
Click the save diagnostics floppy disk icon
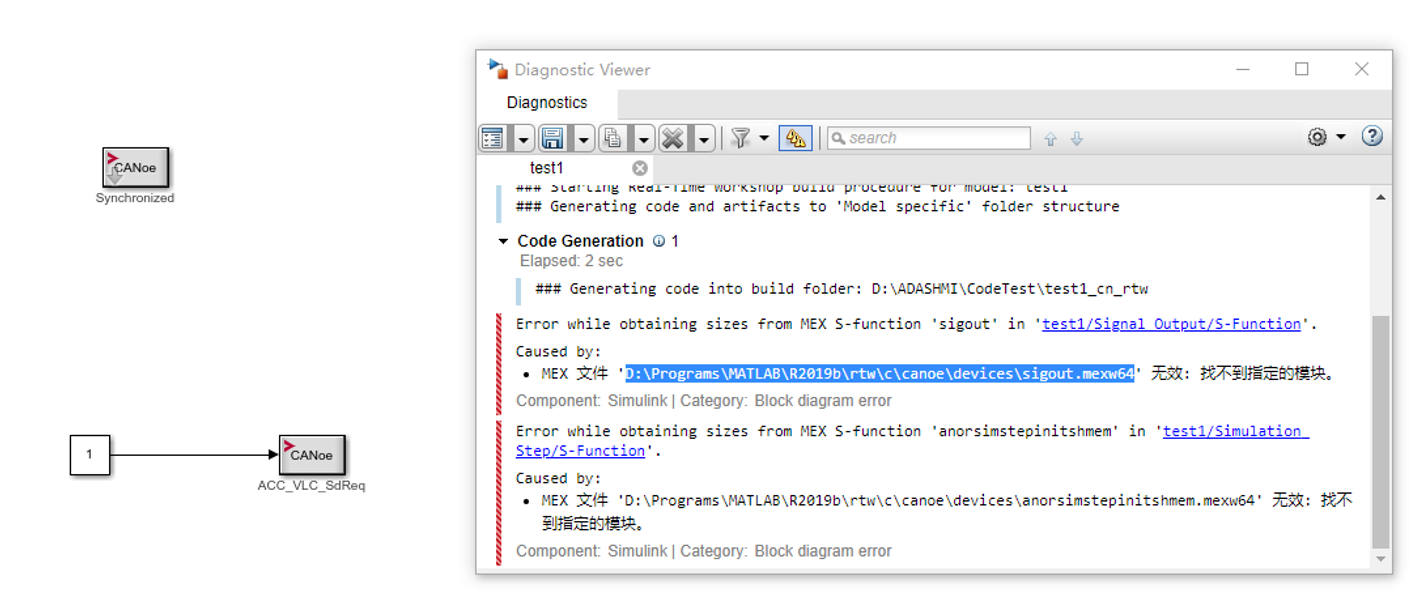click(x=552, y=139)
